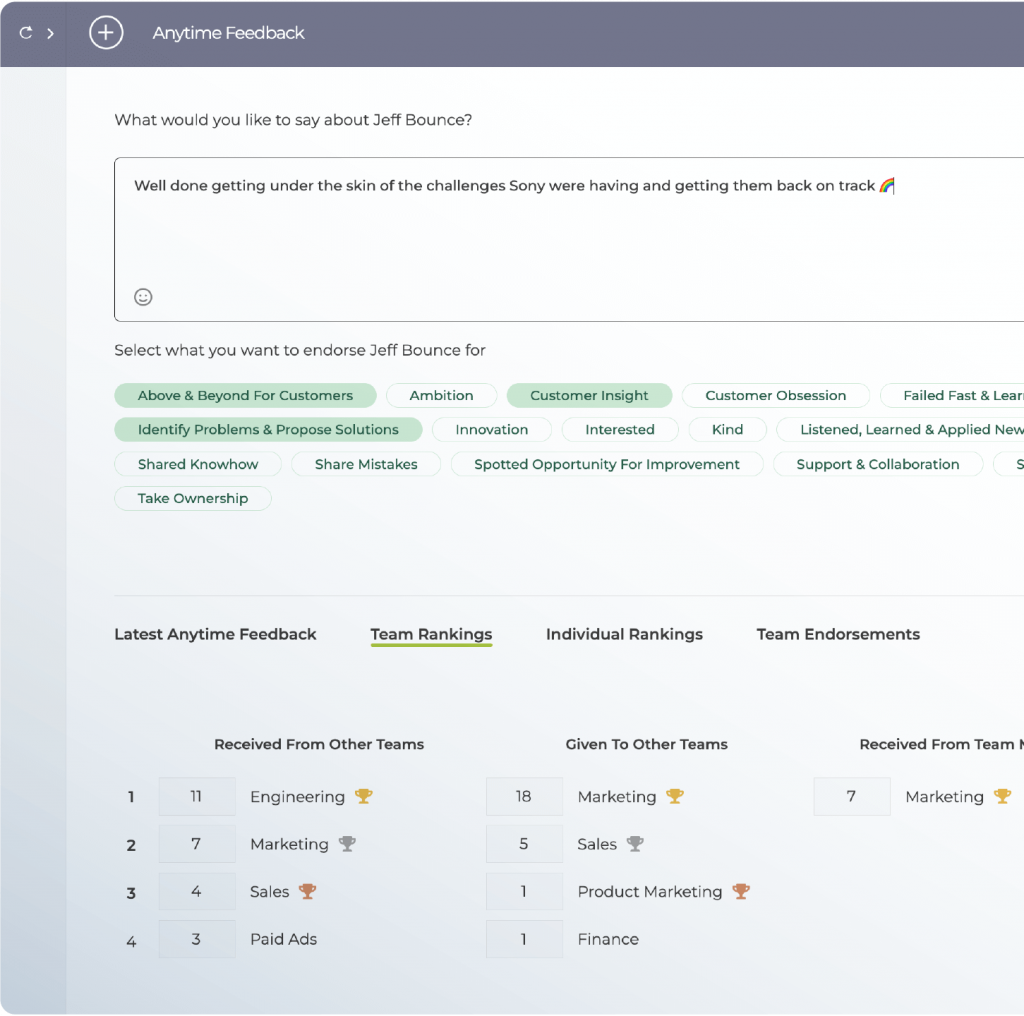The width and height of the screenshot is (1024, 1016).
Task: Deselect Above & Beyond For Customers tag
Action: (x=245, y=396)
